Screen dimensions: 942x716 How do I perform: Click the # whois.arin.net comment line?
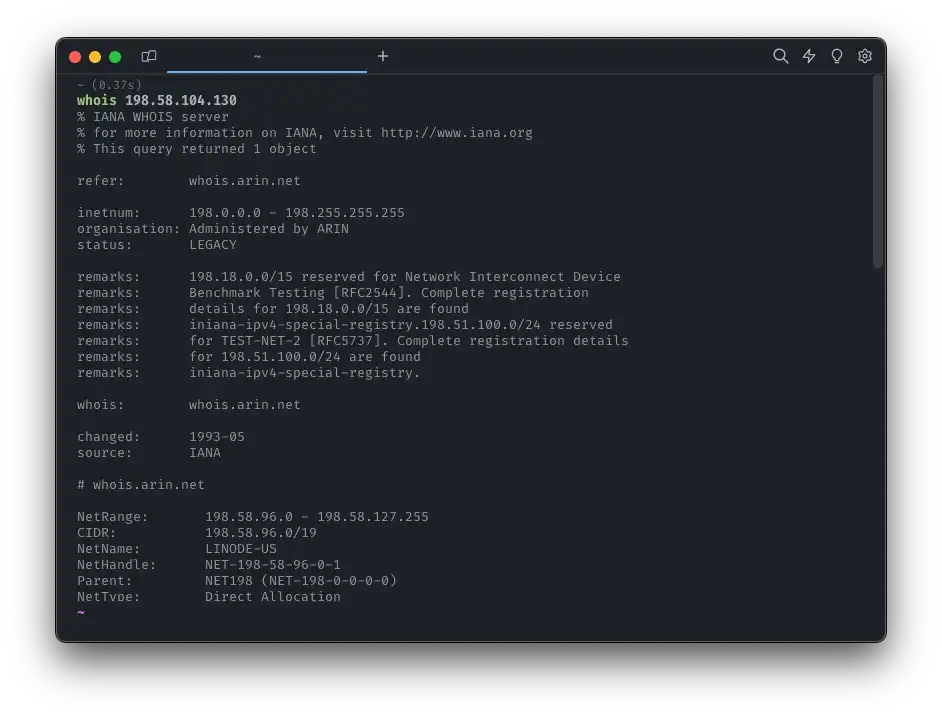141,484
